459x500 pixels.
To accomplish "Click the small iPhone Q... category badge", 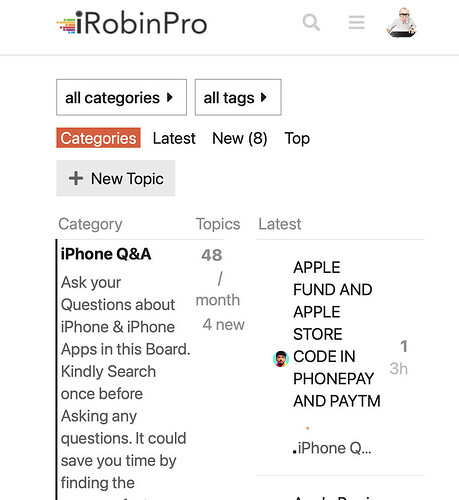I will (x=332, y=448).
